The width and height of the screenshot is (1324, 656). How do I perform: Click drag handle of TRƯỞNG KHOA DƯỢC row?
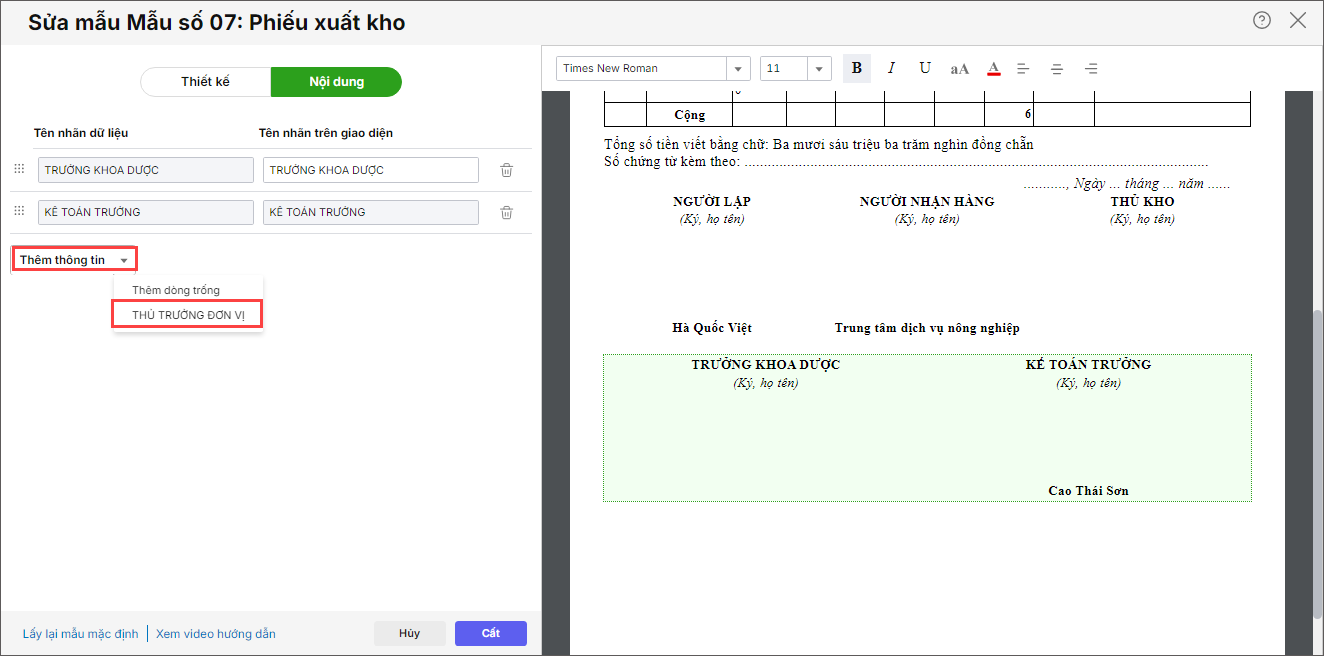coord(19,170)
